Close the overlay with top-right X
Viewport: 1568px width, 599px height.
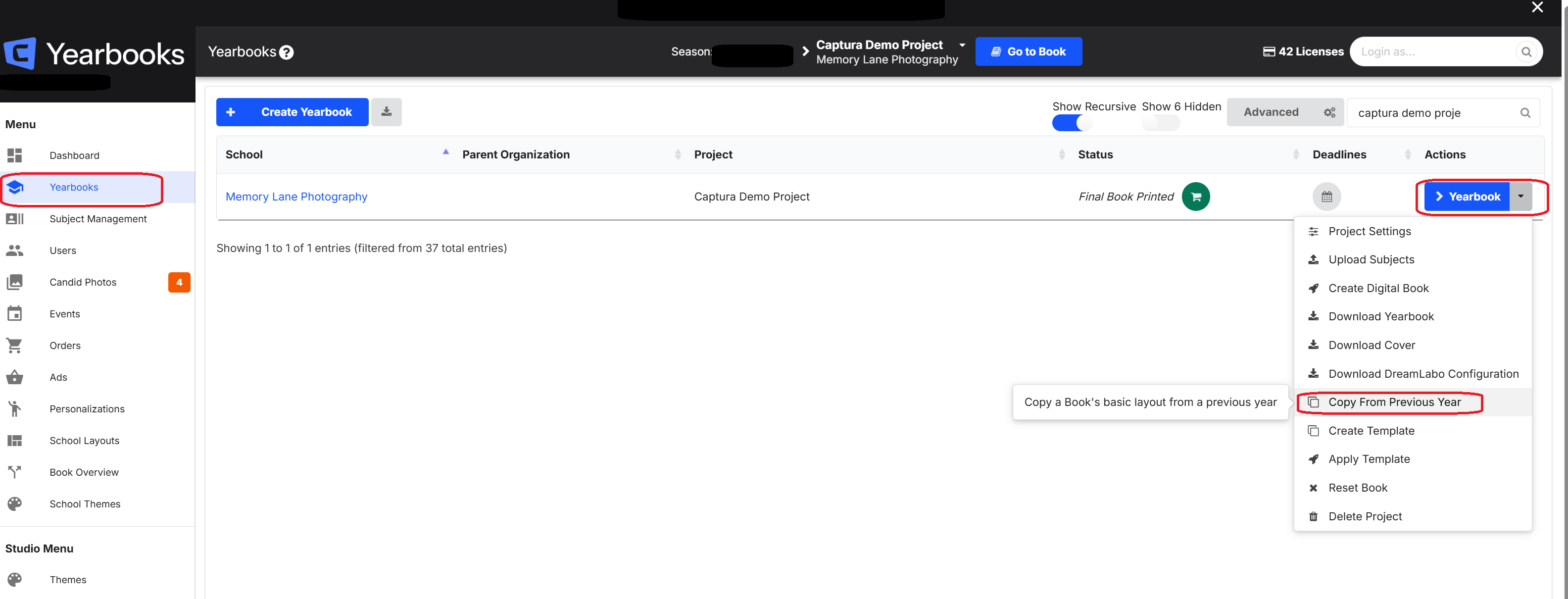1537,7
